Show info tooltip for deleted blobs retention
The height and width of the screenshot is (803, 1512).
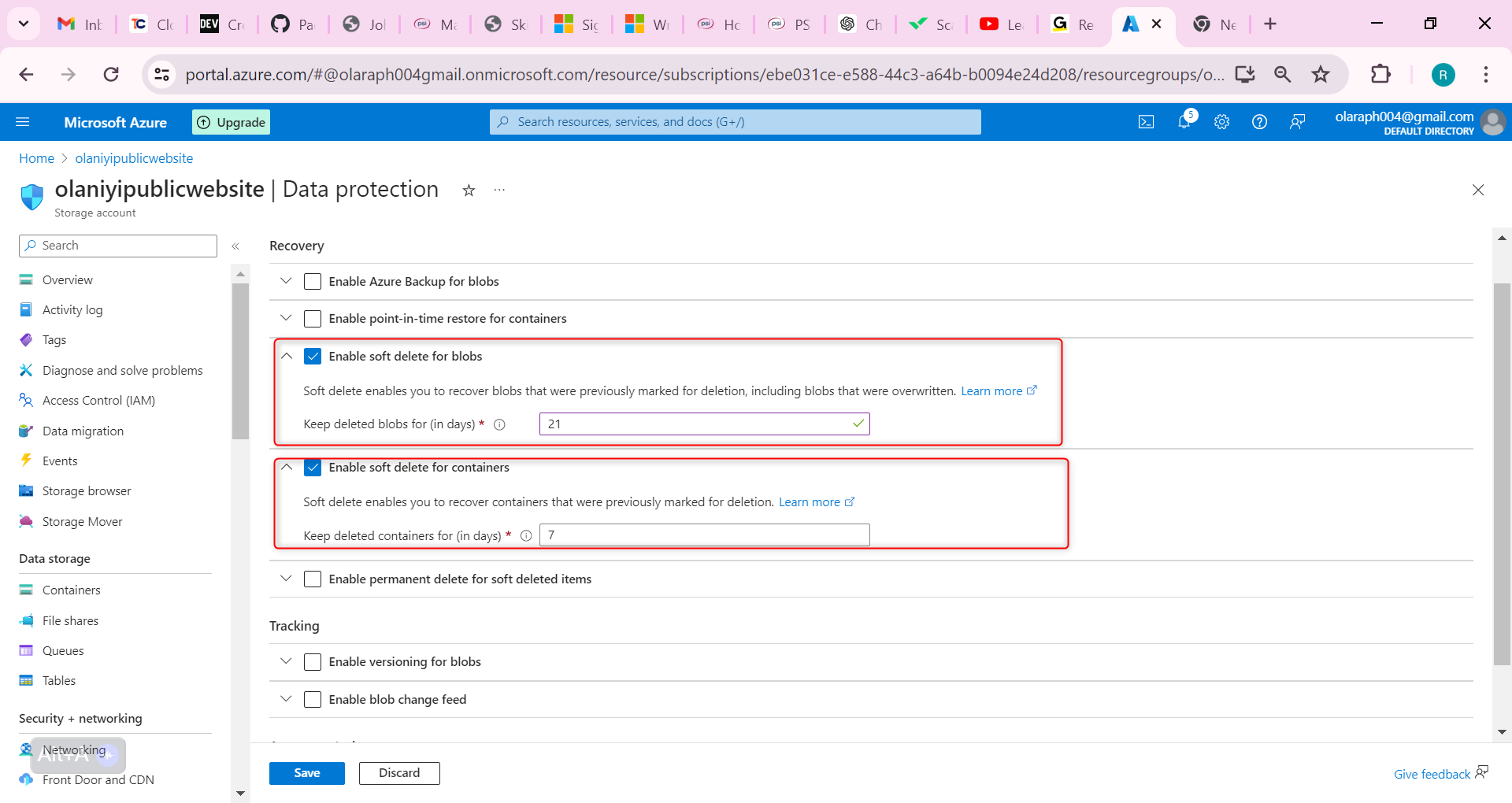499,424
